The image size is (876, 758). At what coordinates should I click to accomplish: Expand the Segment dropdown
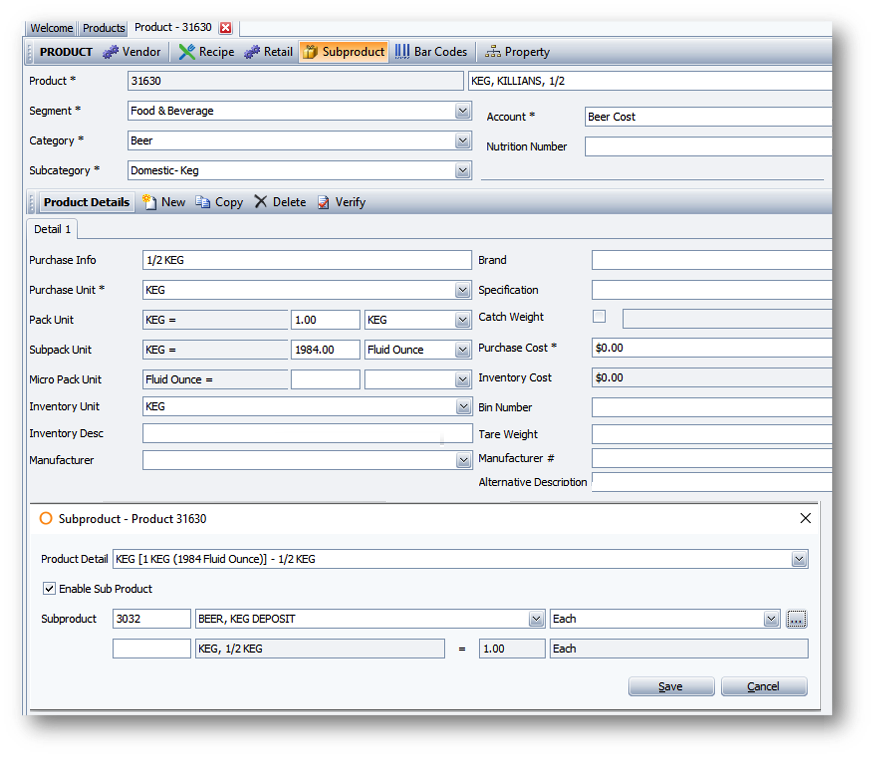[x=463, y=111]
